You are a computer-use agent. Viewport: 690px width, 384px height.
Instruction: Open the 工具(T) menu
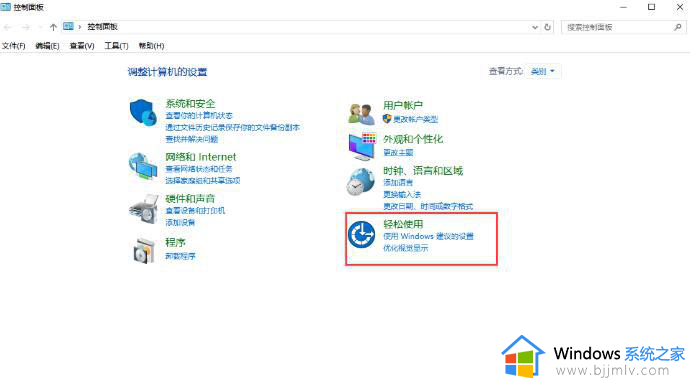(x=116, y=46)
